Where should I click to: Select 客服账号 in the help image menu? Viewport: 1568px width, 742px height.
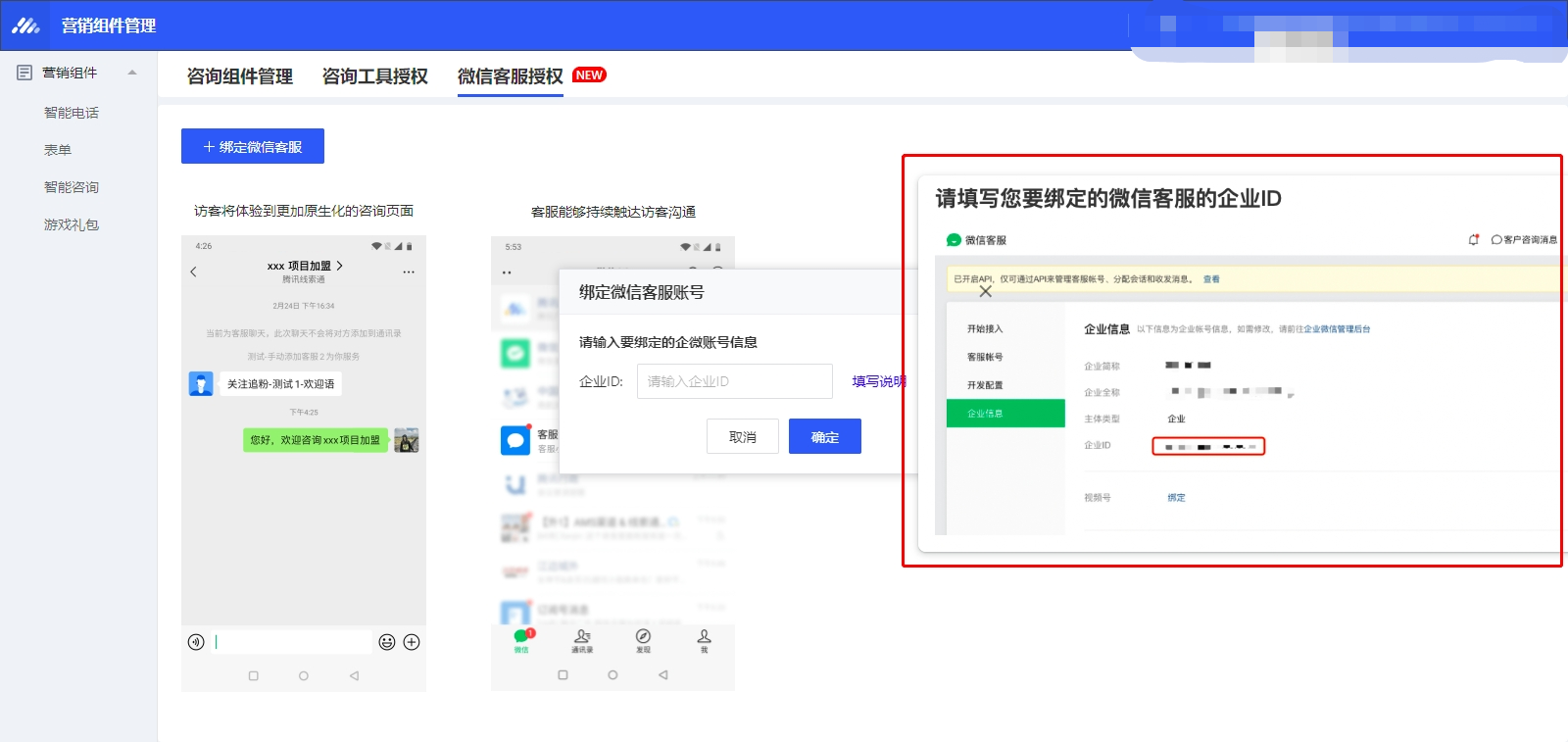(x=985, y=358)
